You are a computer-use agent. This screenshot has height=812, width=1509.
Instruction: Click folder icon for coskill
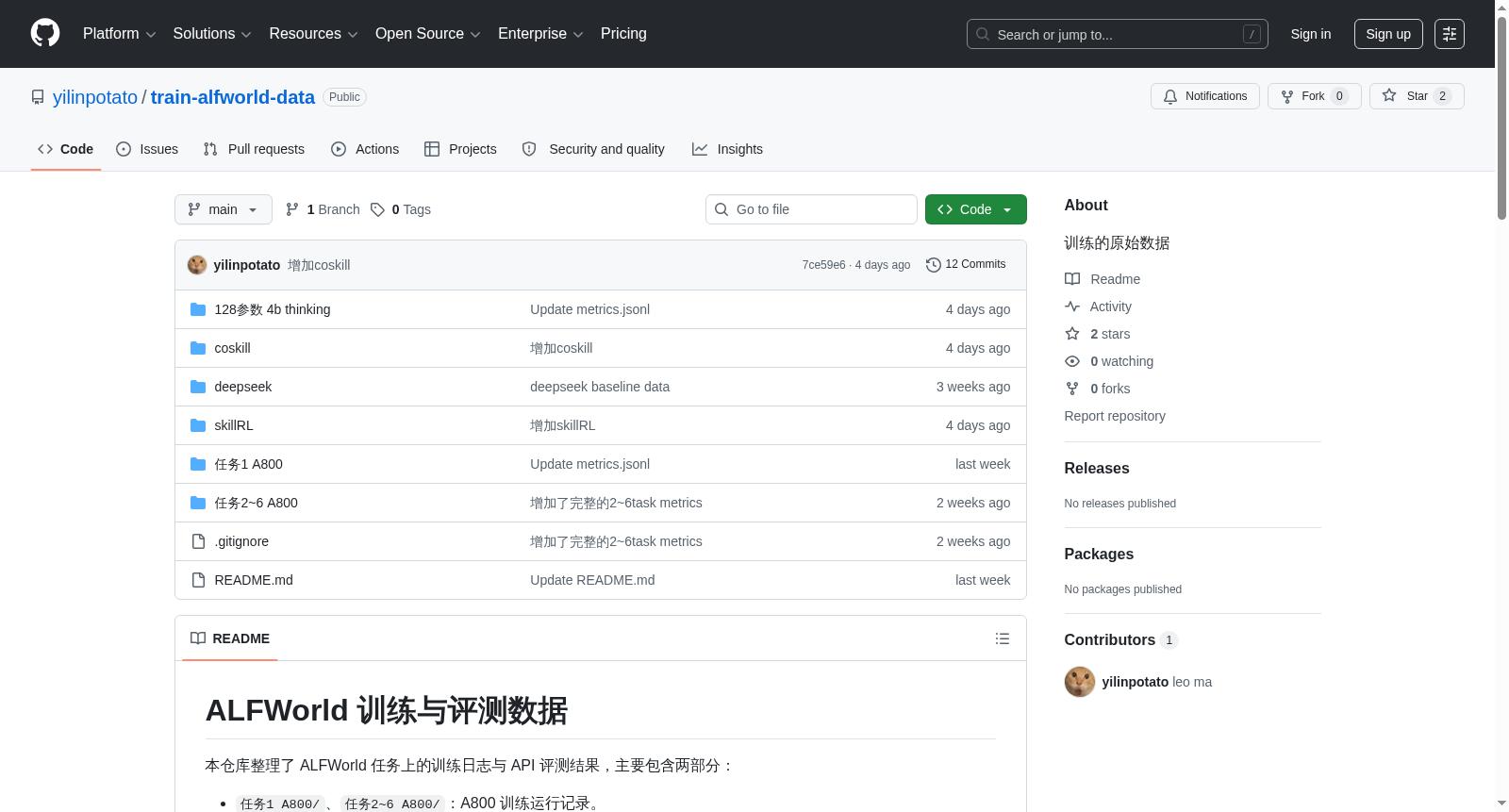pos(198,348)
